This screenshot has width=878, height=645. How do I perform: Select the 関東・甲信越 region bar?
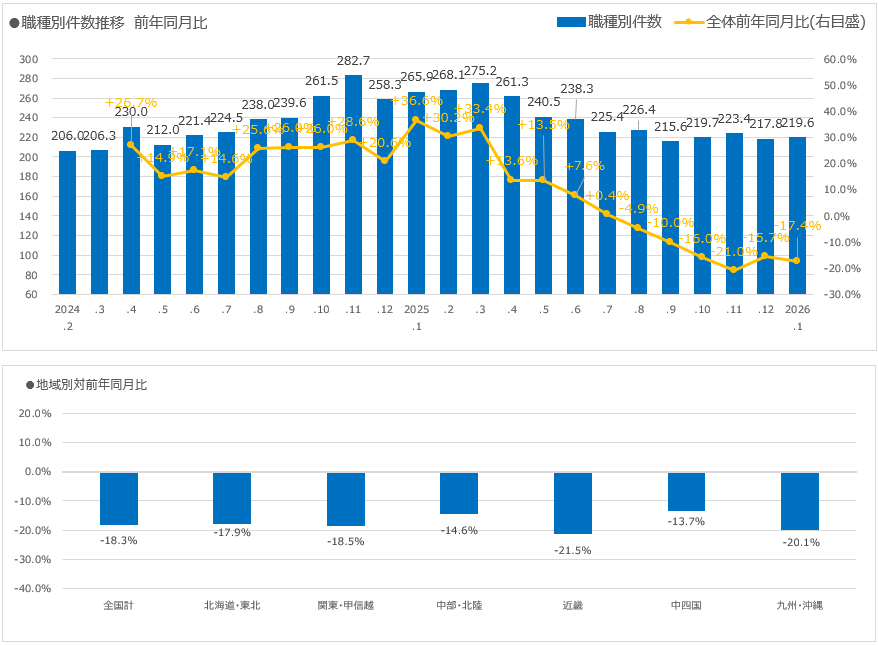coord(345,498)
